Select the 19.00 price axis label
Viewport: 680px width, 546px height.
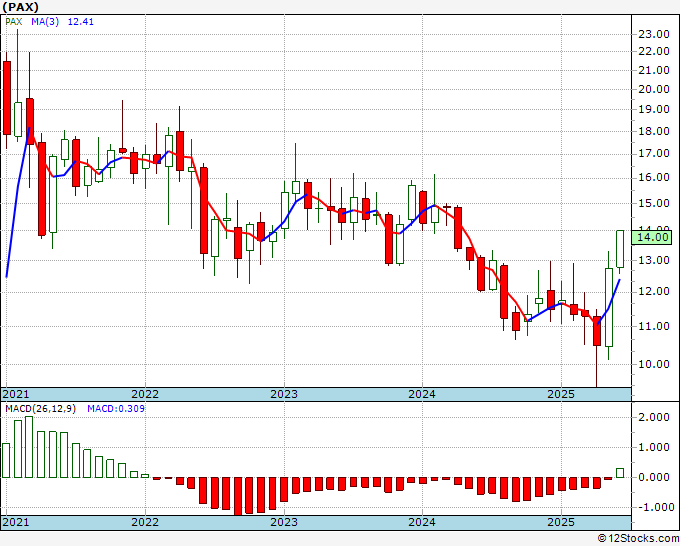click(654, 109)
